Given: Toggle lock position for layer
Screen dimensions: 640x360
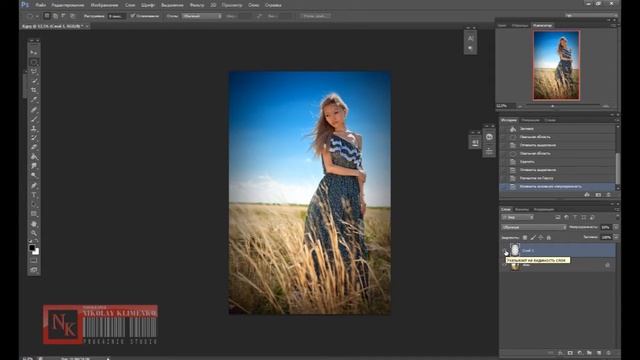Looking at the screenshot, I should point(541,237).
